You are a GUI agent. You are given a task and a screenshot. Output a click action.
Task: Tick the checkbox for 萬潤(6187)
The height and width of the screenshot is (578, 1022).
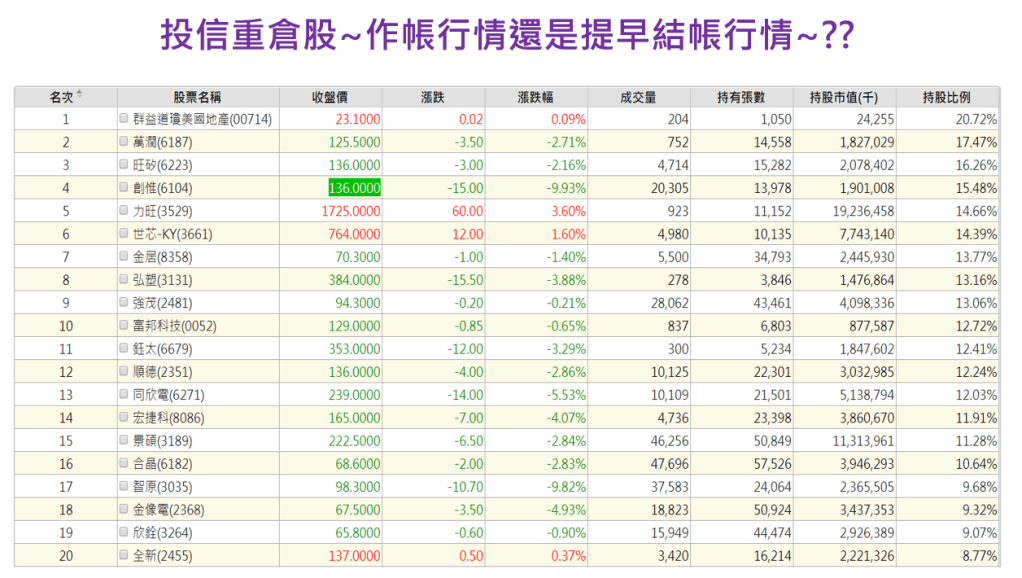124,142
